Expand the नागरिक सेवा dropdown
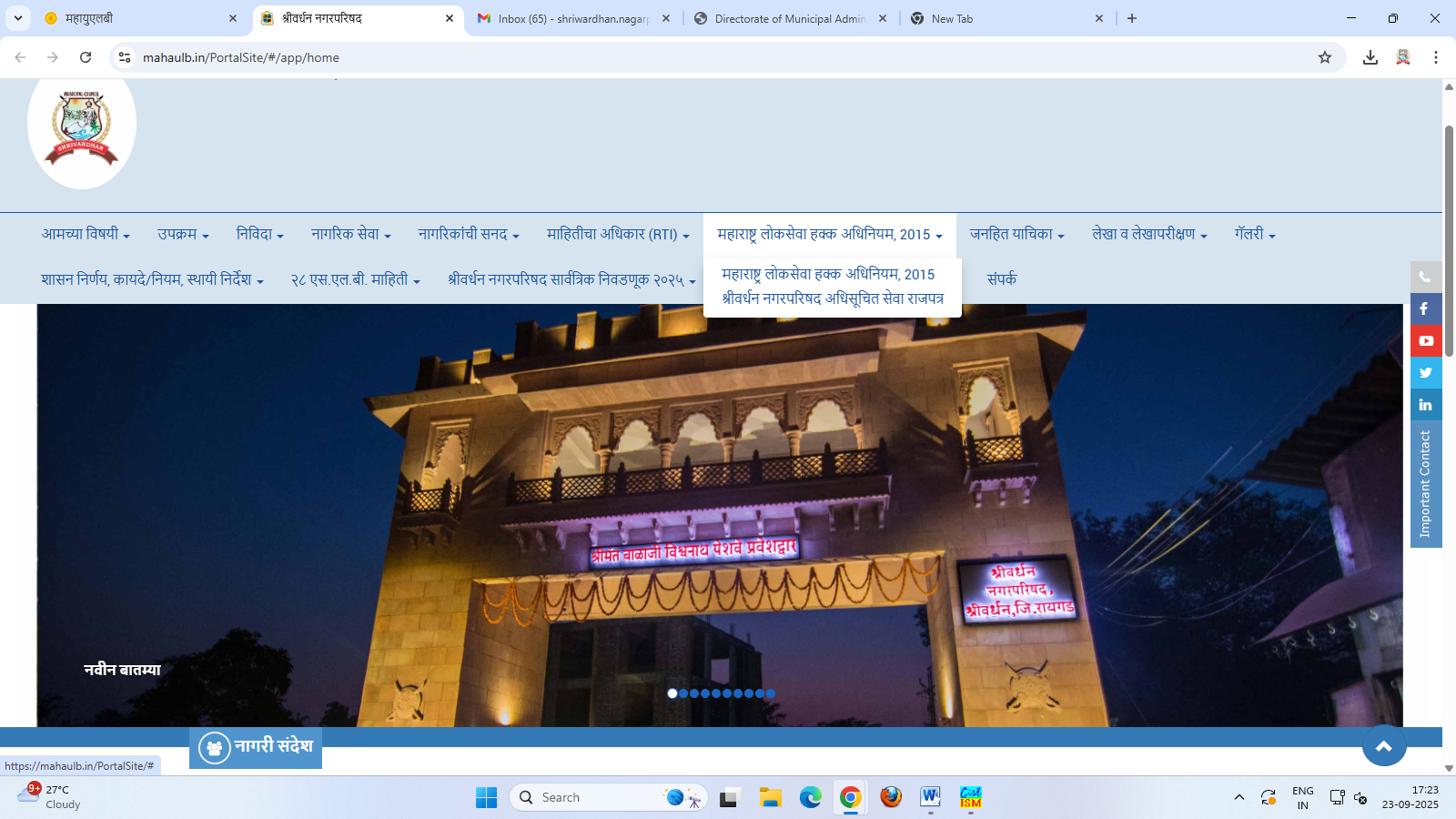This screenshot has height=819, width=1456. (350, 234)
